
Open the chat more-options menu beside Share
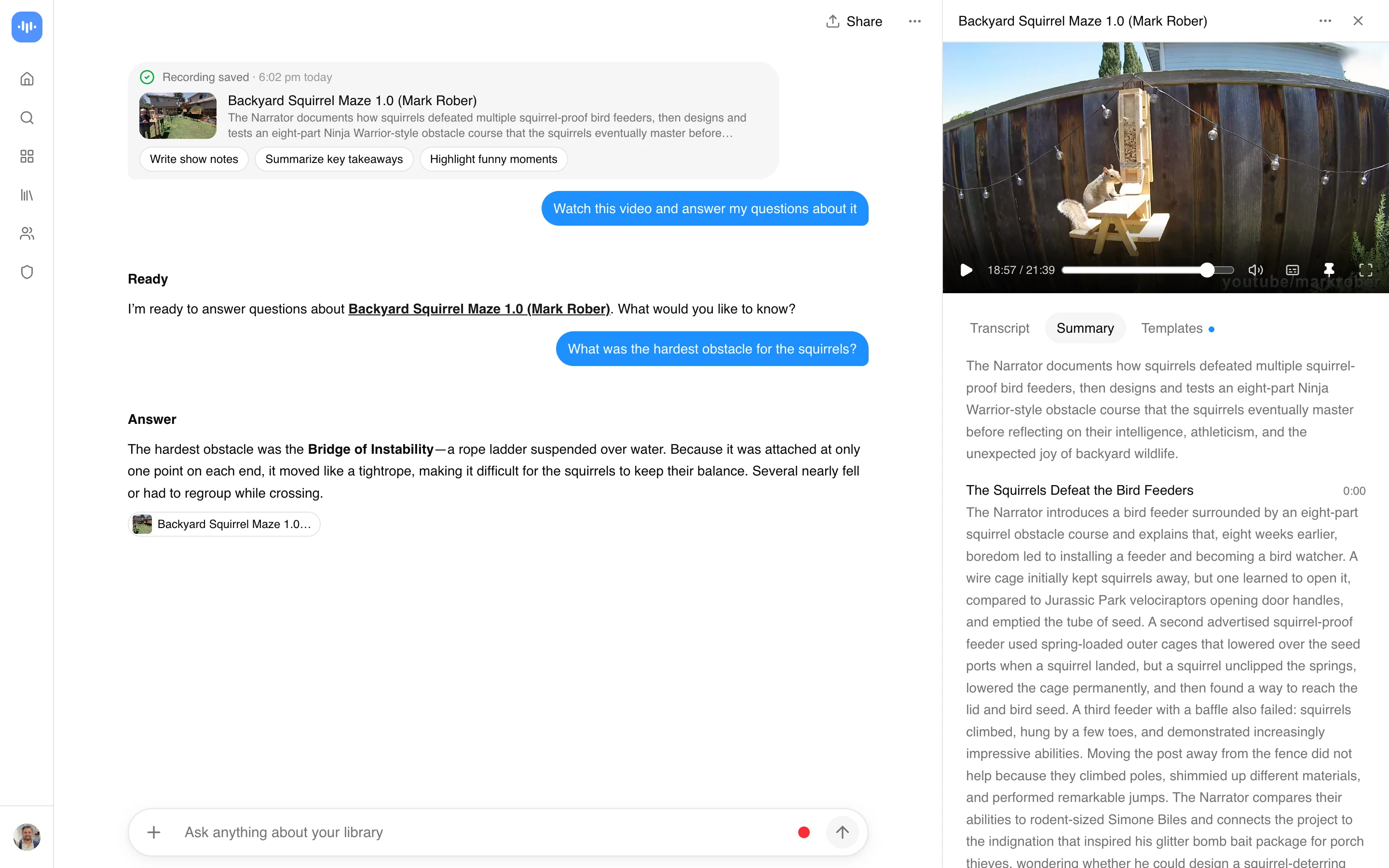pos(915,21)
